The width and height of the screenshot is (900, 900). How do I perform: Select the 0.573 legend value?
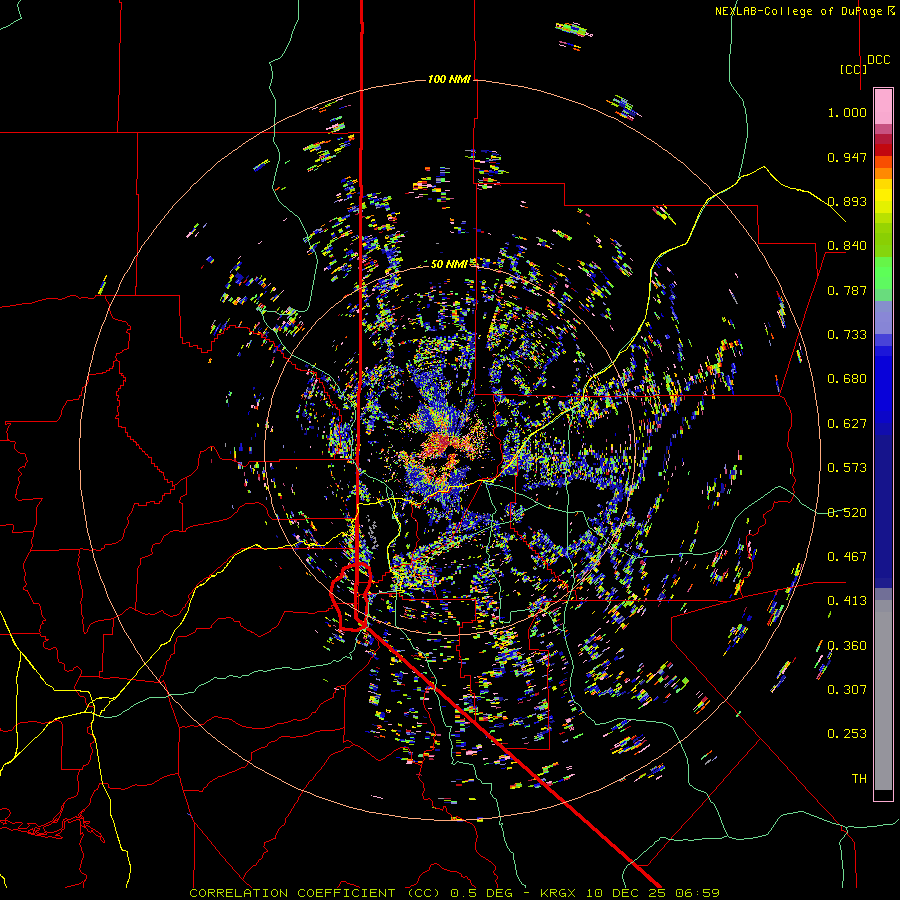pos(847,468)
